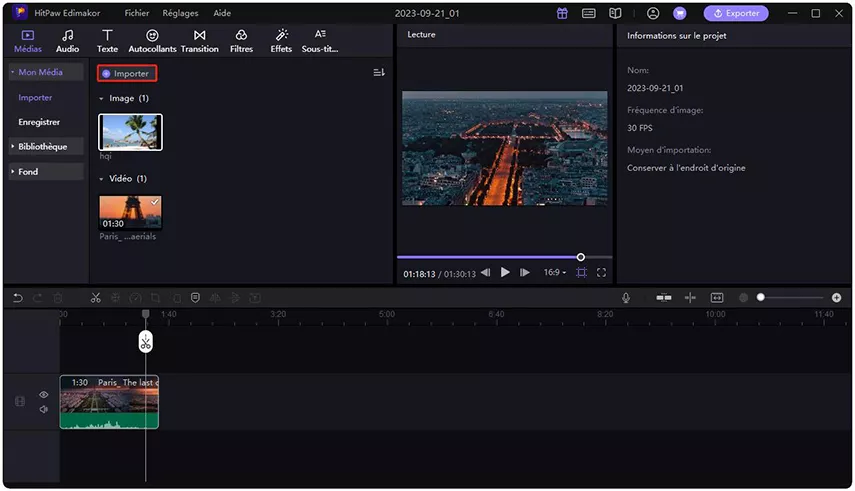Click the marker shield icon
The width and height of the screenshot is (855, 491).
click(195, 298)
